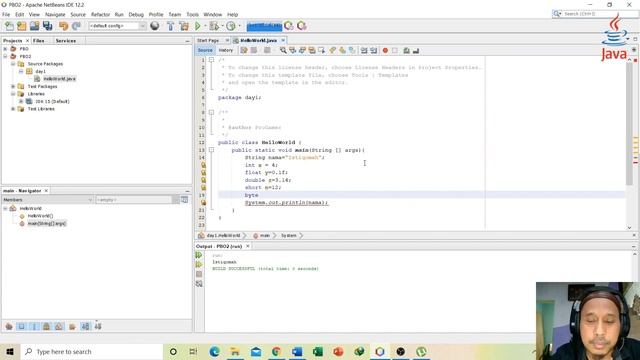
Task: Run the project with green play icon
Action: coord(198,26)
